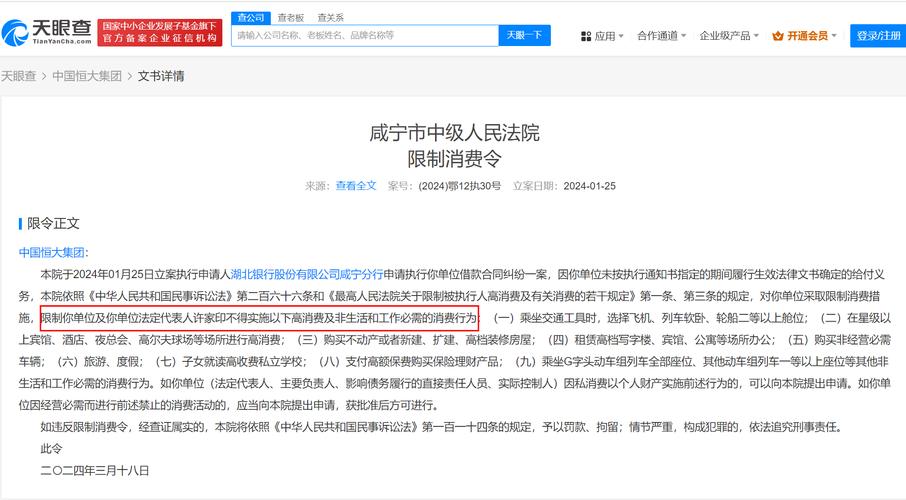Click the 限制消费令 subtitle
Screen dimensions: 906x500
tap(454, 158)
